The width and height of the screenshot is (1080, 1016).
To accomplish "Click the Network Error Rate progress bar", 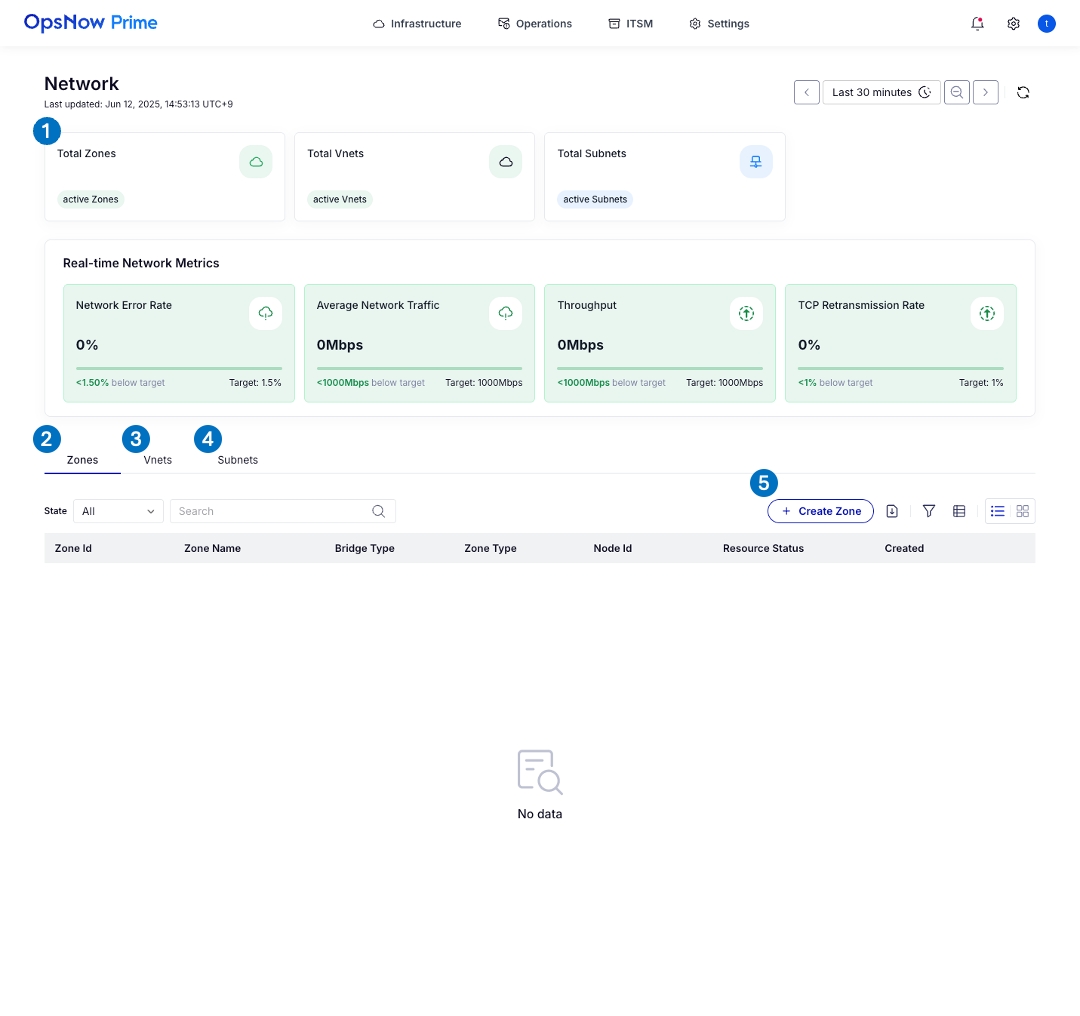I will click(178, 368).
